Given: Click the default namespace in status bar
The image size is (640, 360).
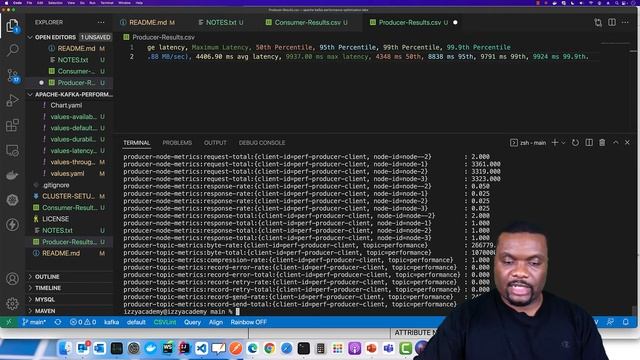Looking at the screenshot, I should [x=136, y=322].
